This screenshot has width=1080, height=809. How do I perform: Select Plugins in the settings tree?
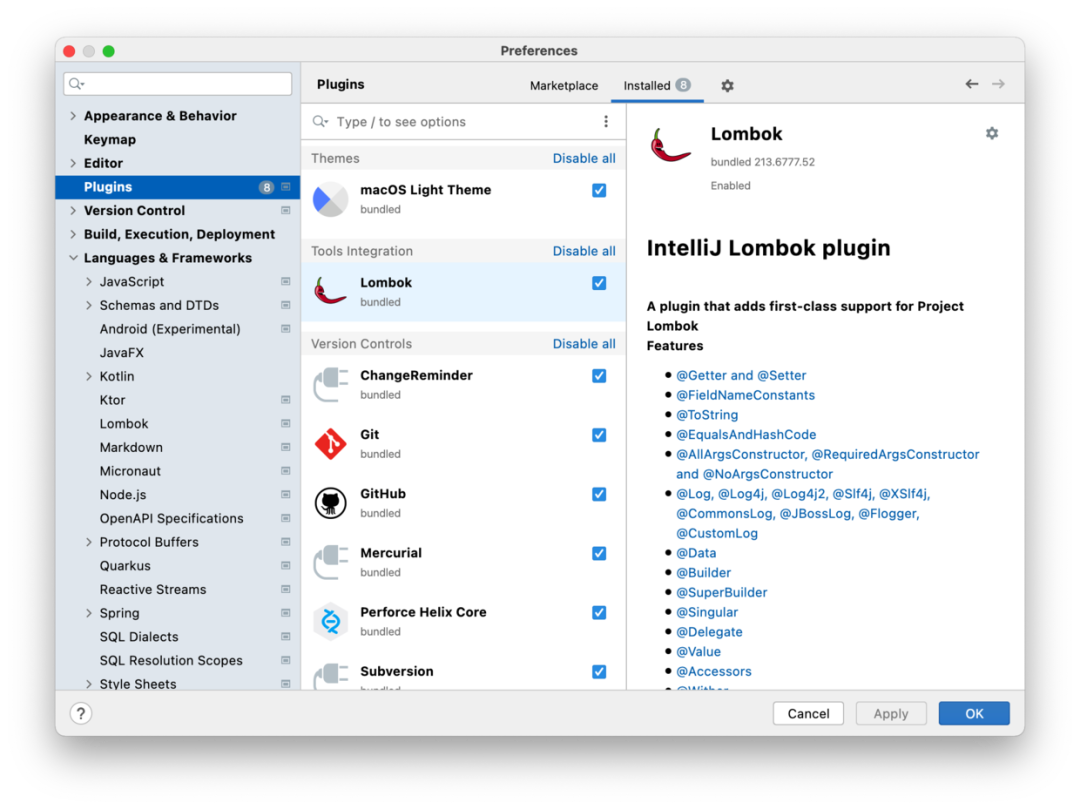coord(178,187)
